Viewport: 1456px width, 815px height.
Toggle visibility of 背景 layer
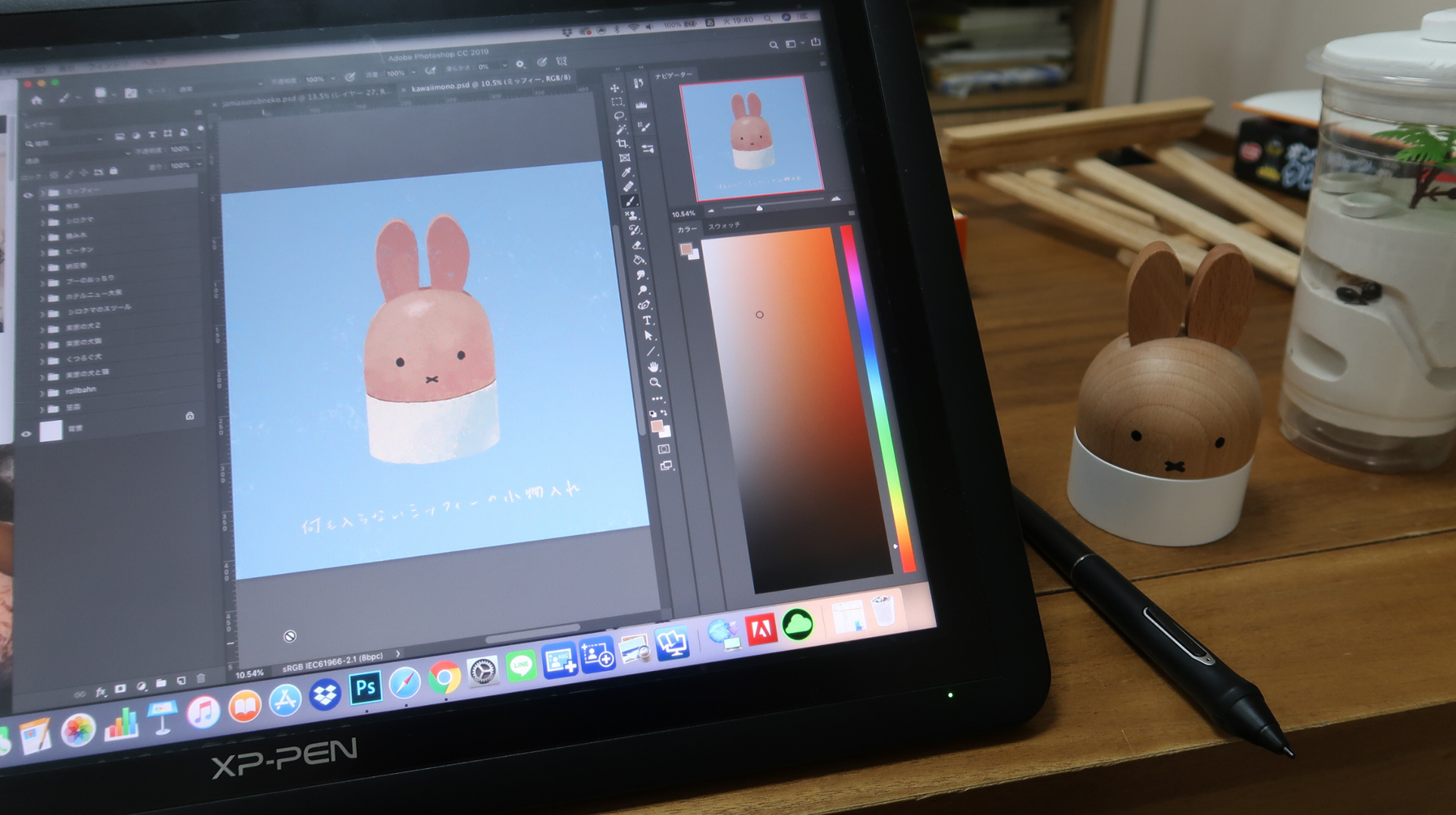[x=26, y=434]
